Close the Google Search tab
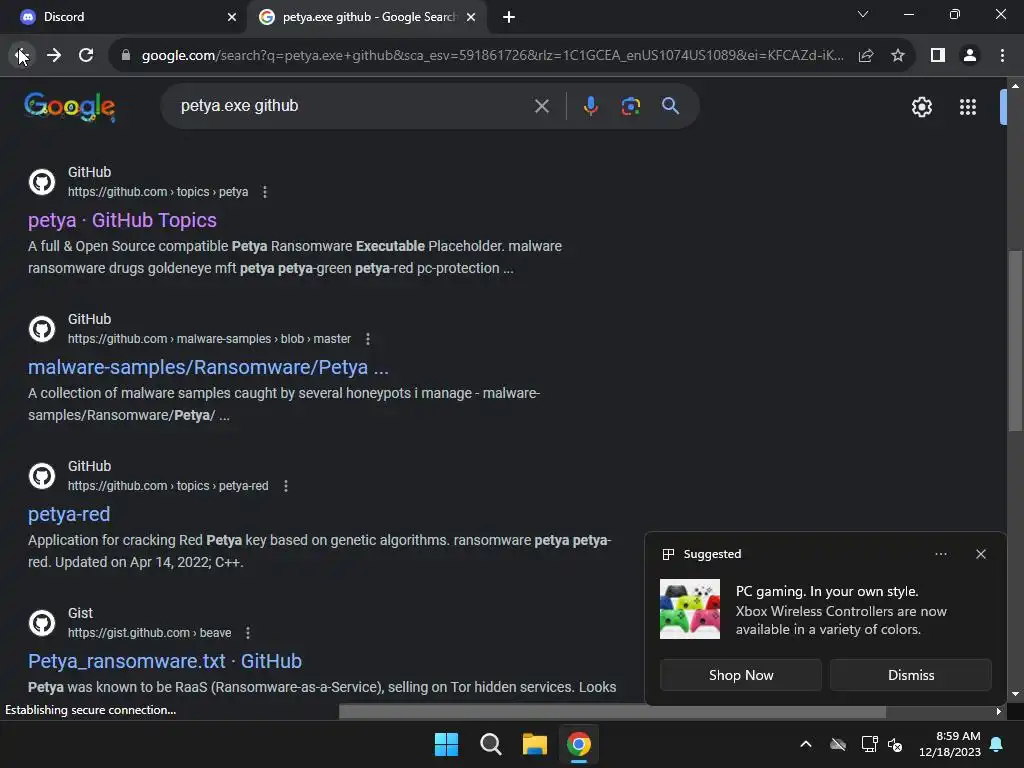 (471, 17)
